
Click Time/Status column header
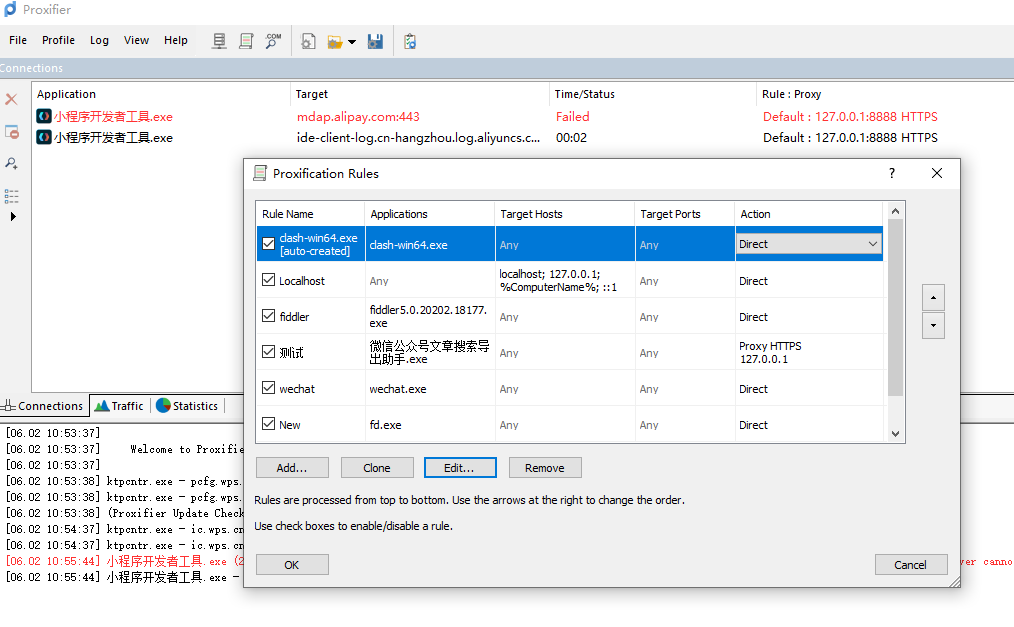[652, 94]
